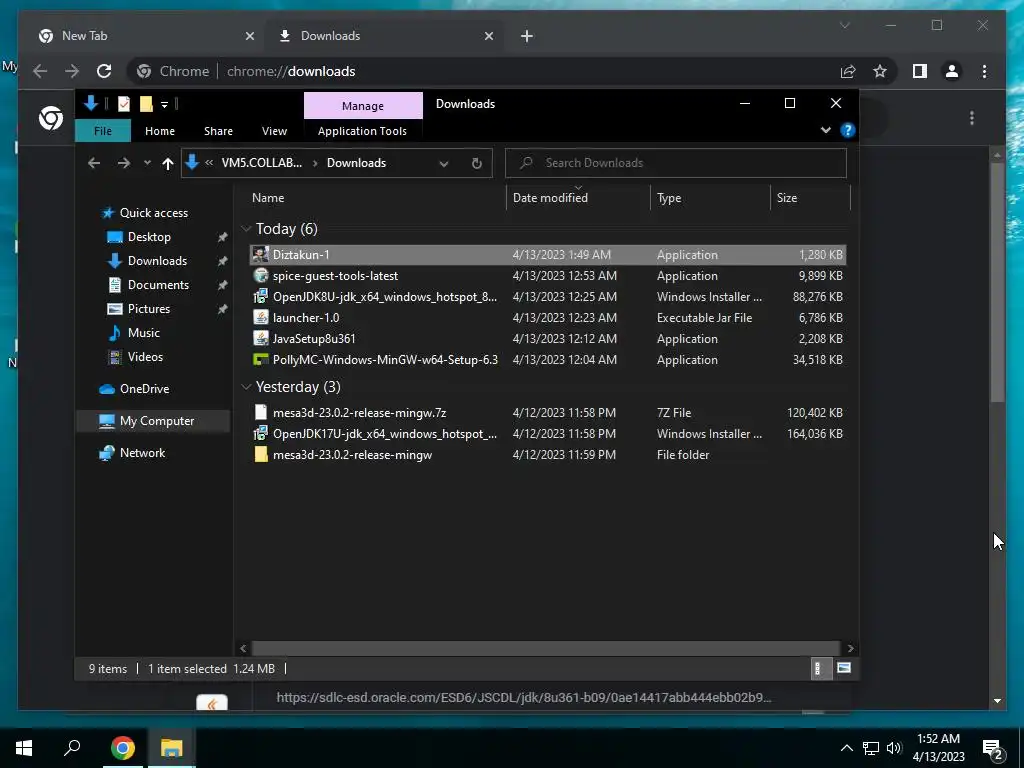This screenshot has width=1024, height=768.
Task: Select the mesa3d-23.0.2-release-mingw folder
Action: tap(547, 455)
